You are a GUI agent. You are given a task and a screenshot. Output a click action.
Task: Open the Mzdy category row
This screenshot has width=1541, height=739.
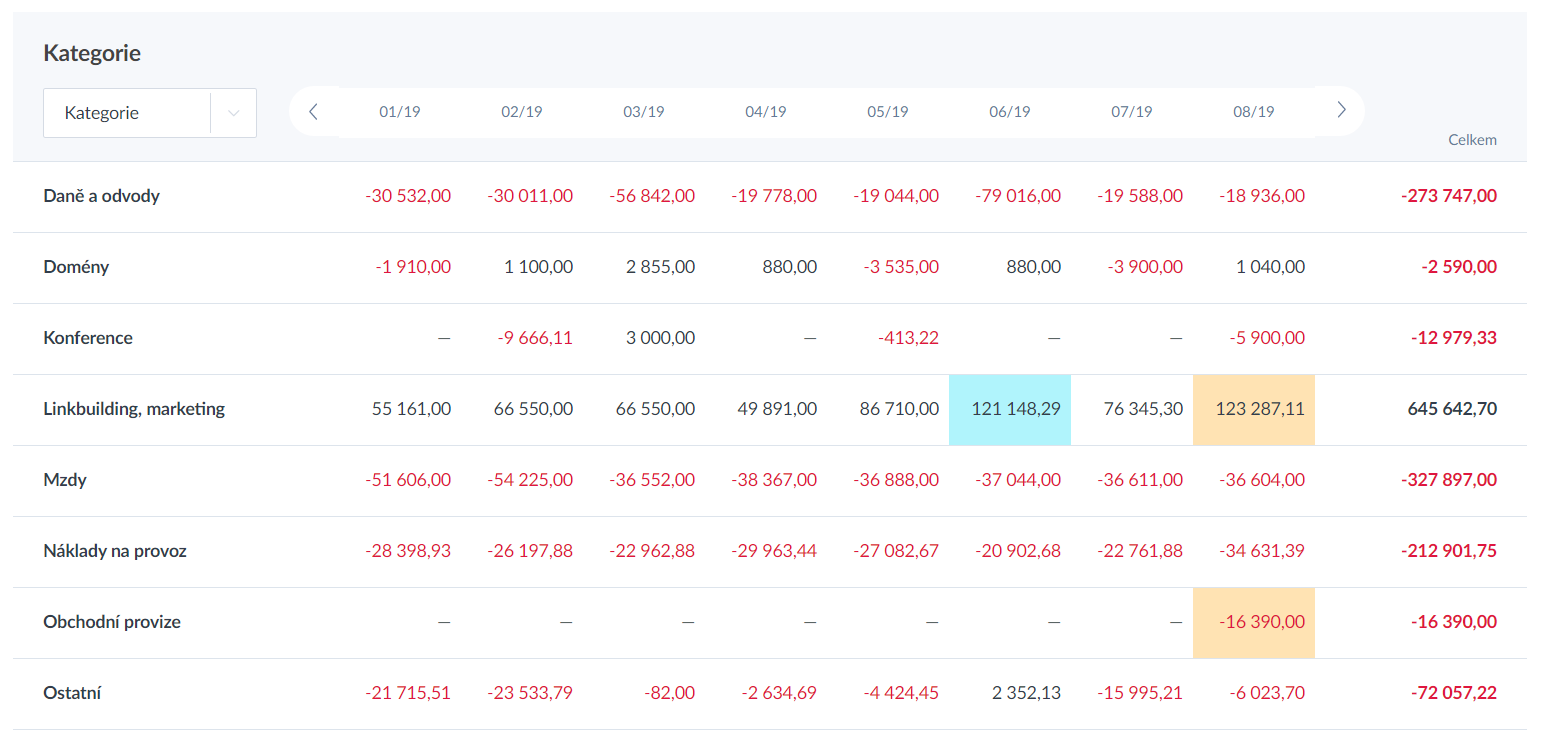click(x=65, y=480)
